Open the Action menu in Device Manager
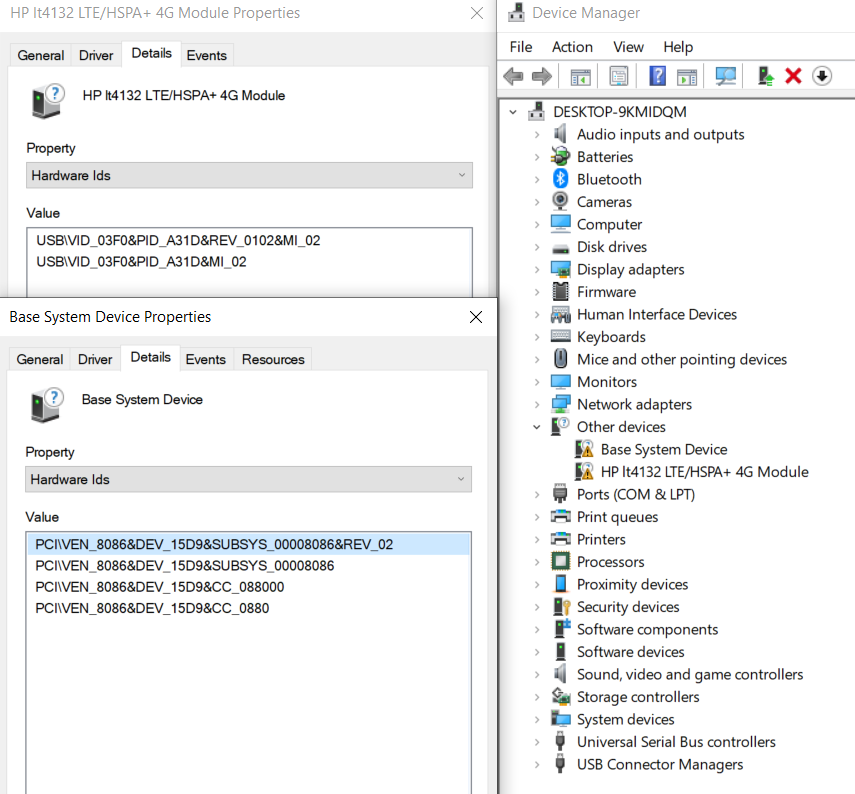 (x=572, y=47)
